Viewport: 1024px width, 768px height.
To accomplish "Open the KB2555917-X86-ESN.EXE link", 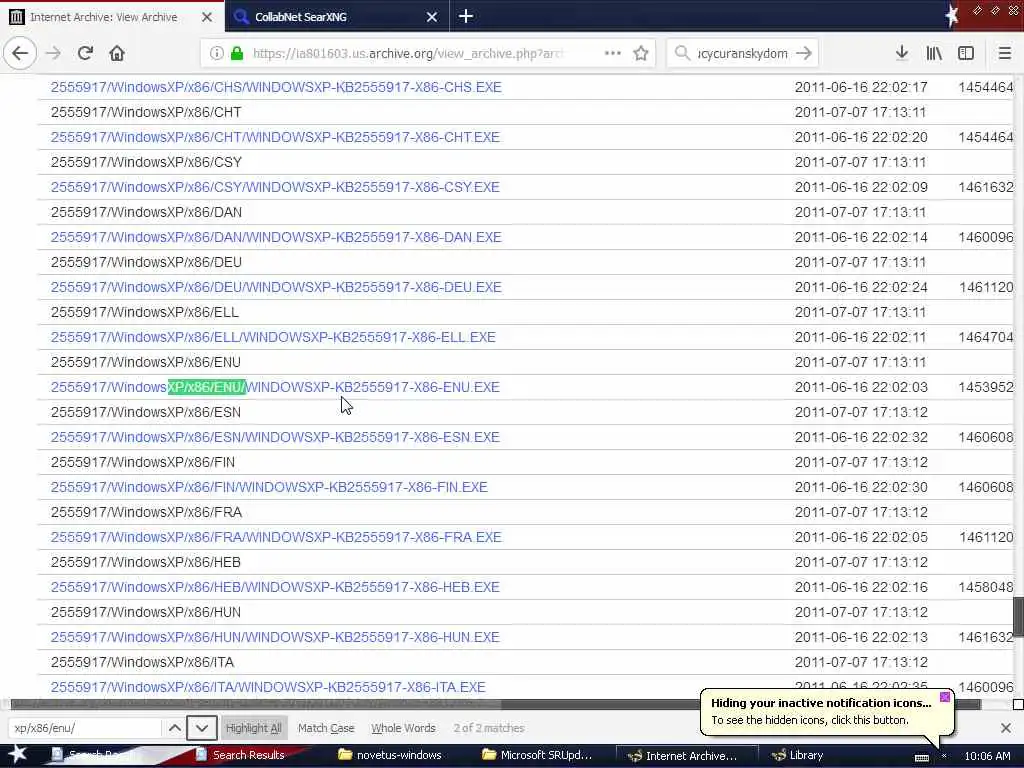I will pyautogui.click(x=275, y=437).
